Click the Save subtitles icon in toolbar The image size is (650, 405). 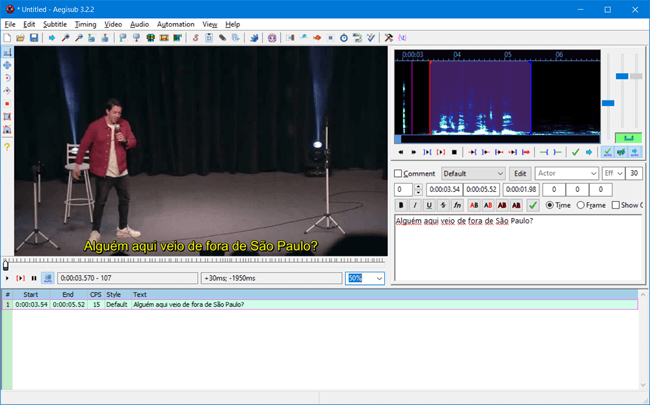coord(33,38)
